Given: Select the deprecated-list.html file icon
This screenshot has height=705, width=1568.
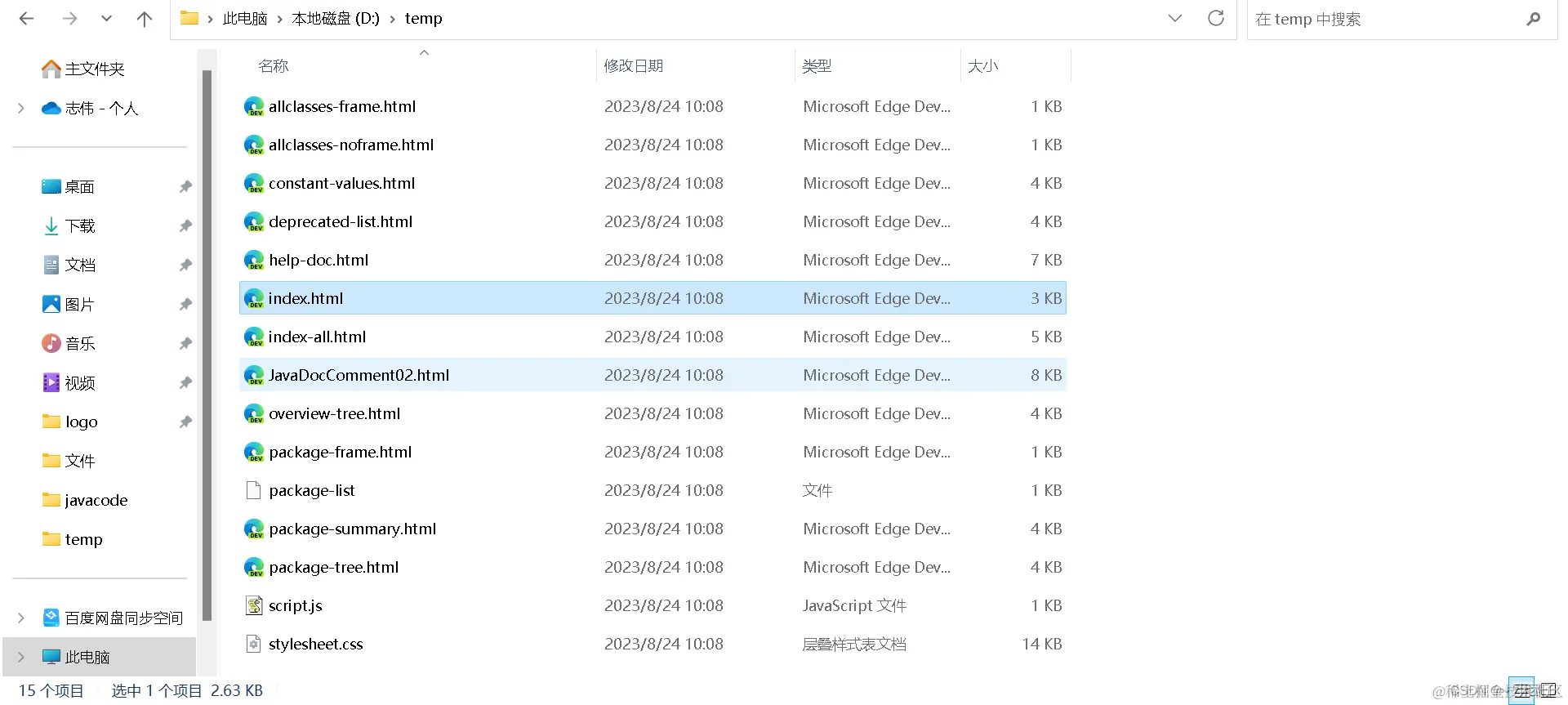Looking at the screenshot, I should coord(254,222).
